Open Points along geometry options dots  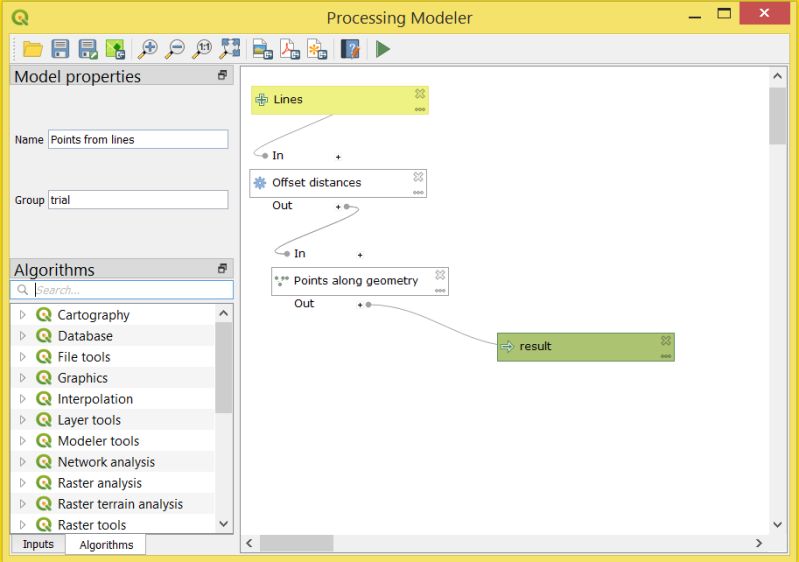(x=440, y=290)
